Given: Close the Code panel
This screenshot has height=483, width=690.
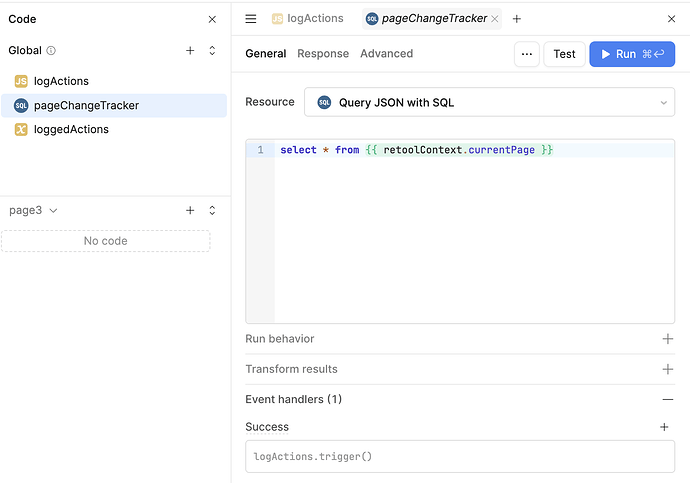Looking at the screenshot, I should click(x=212, y=19).
